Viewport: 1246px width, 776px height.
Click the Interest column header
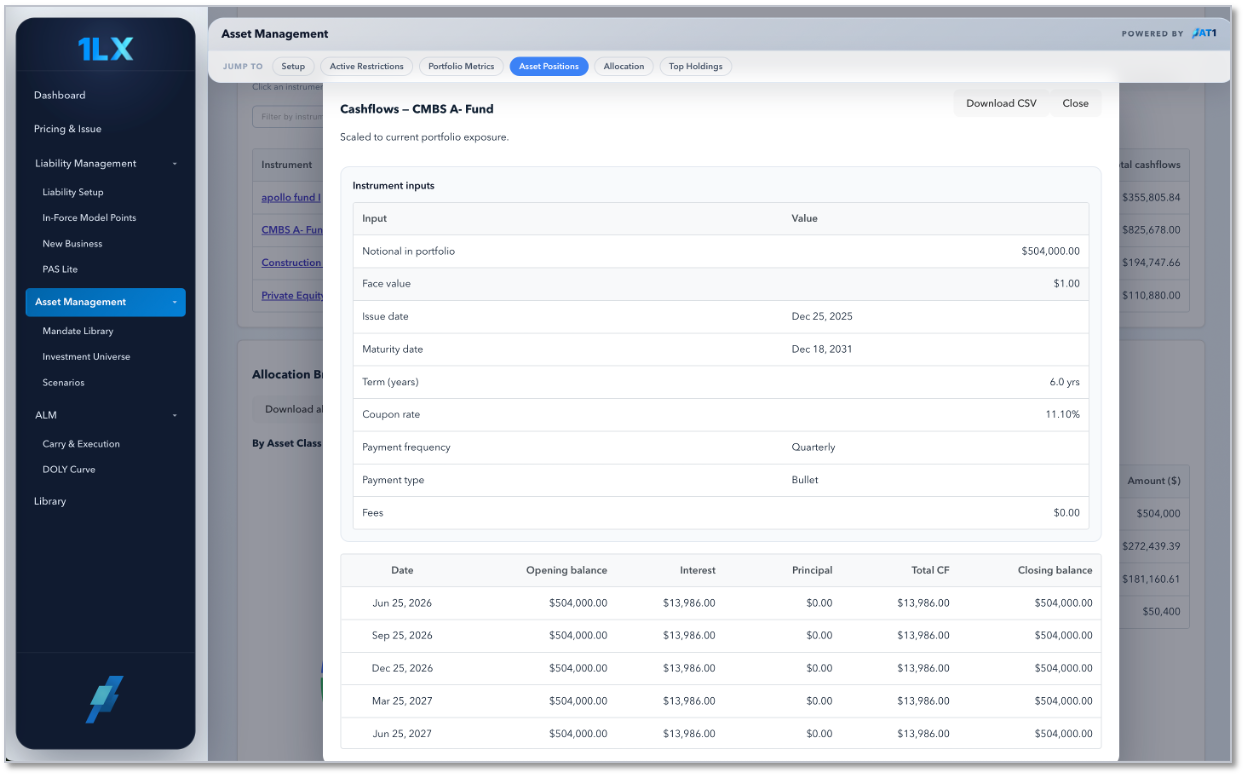pos(697,570)
